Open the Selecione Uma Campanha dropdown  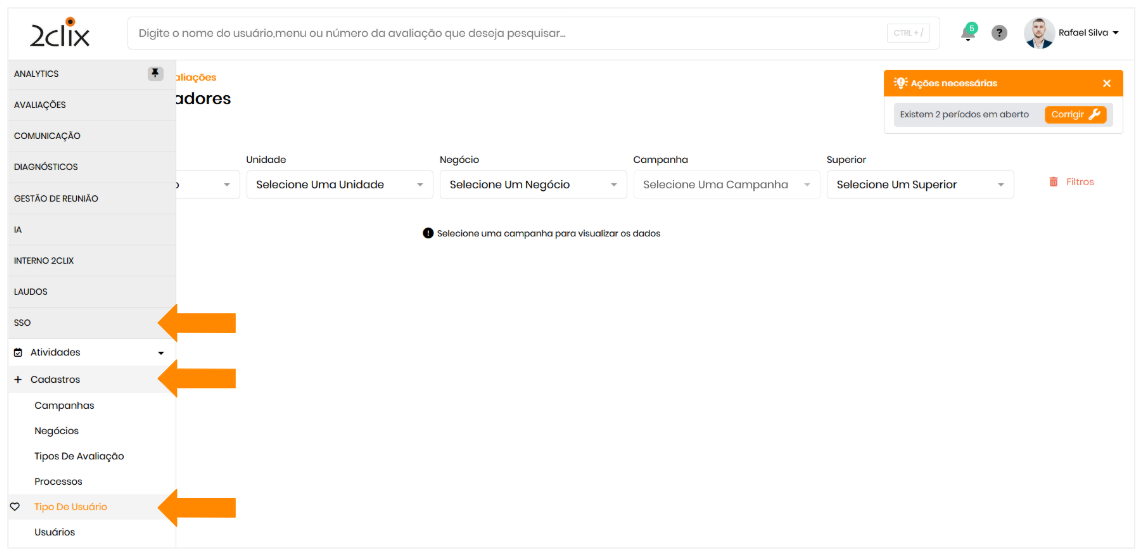point(726,185)
